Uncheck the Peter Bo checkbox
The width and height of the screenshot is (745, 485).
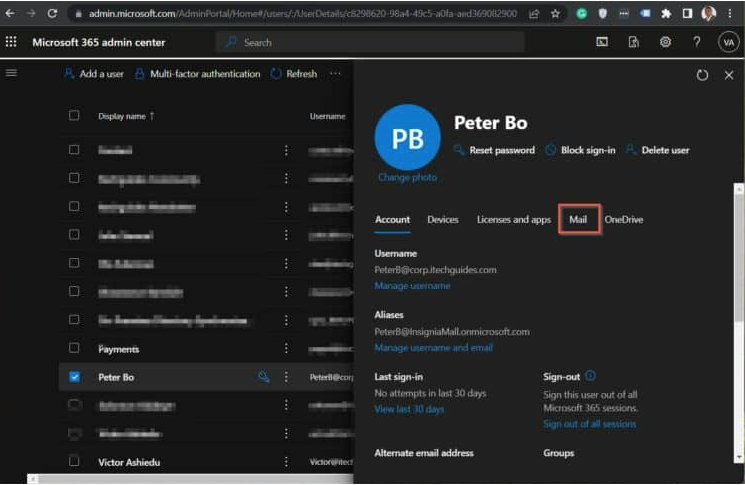(x=75, y=377)
